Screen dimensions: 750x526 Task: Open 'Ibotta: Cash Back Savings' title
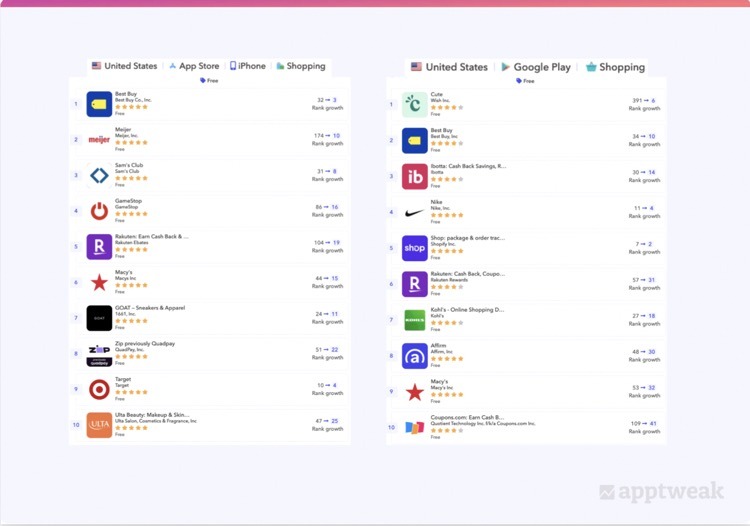(468, 166)
